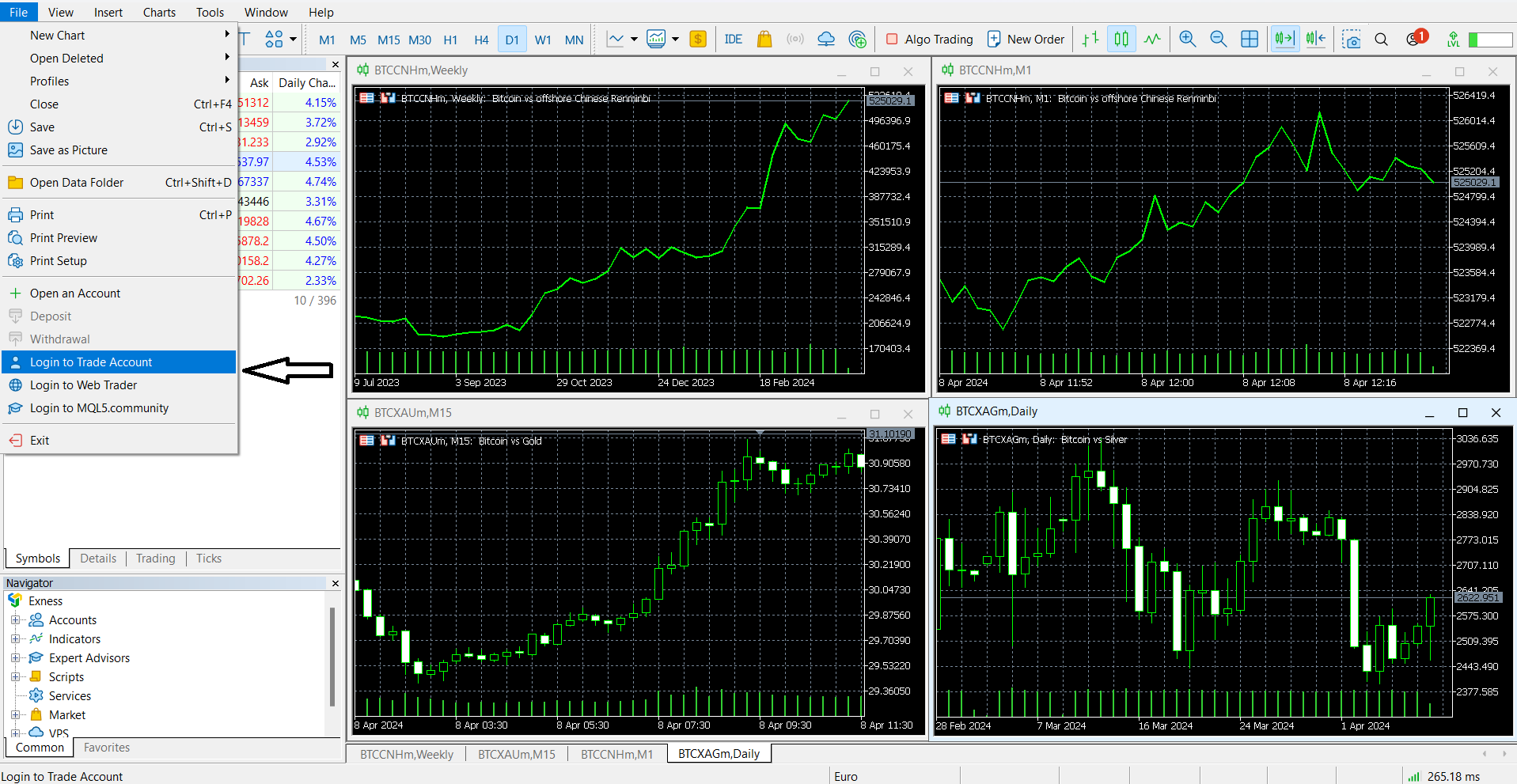
Task: Open the MQL5 IDE editor
Action: click(733, 39)
